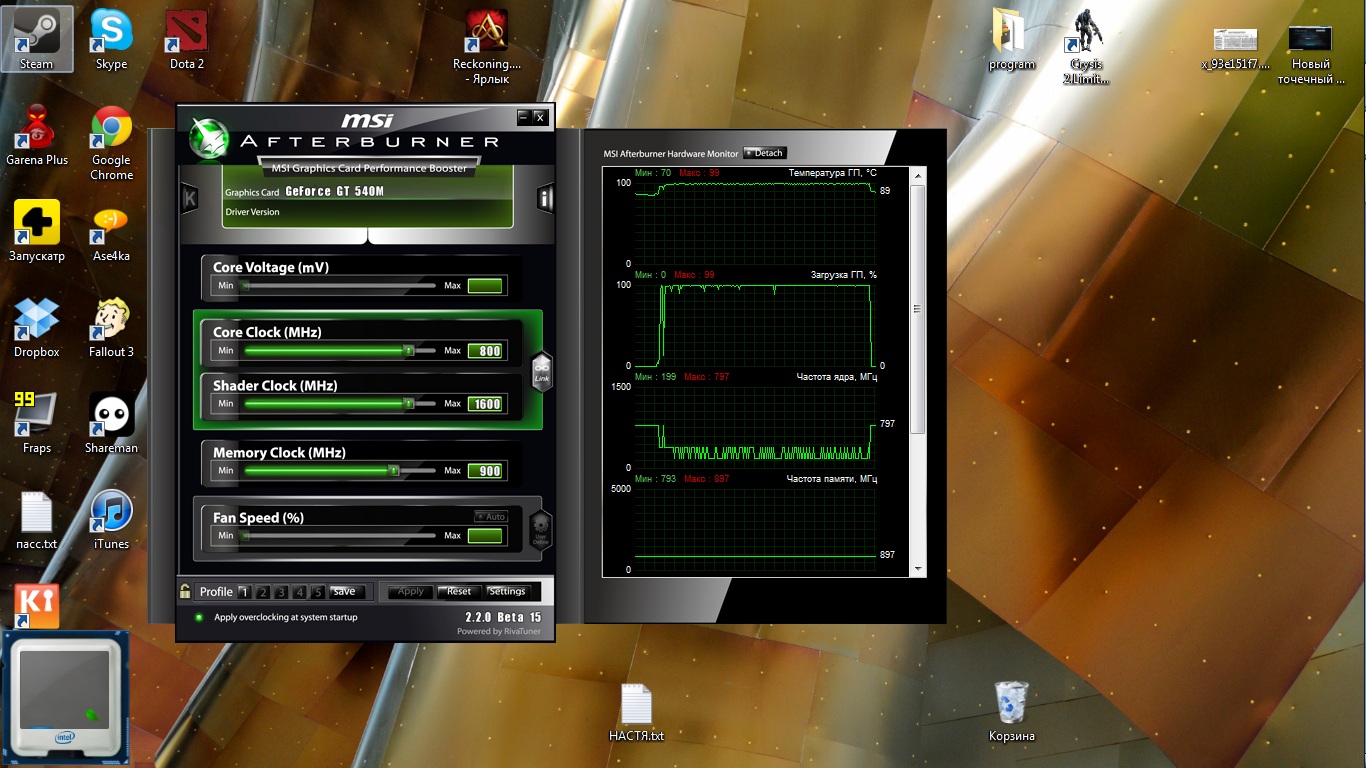Click the hardware monitor scroll-down arrow
Viewport: 1366px width, 768px height.
(918, 569)
